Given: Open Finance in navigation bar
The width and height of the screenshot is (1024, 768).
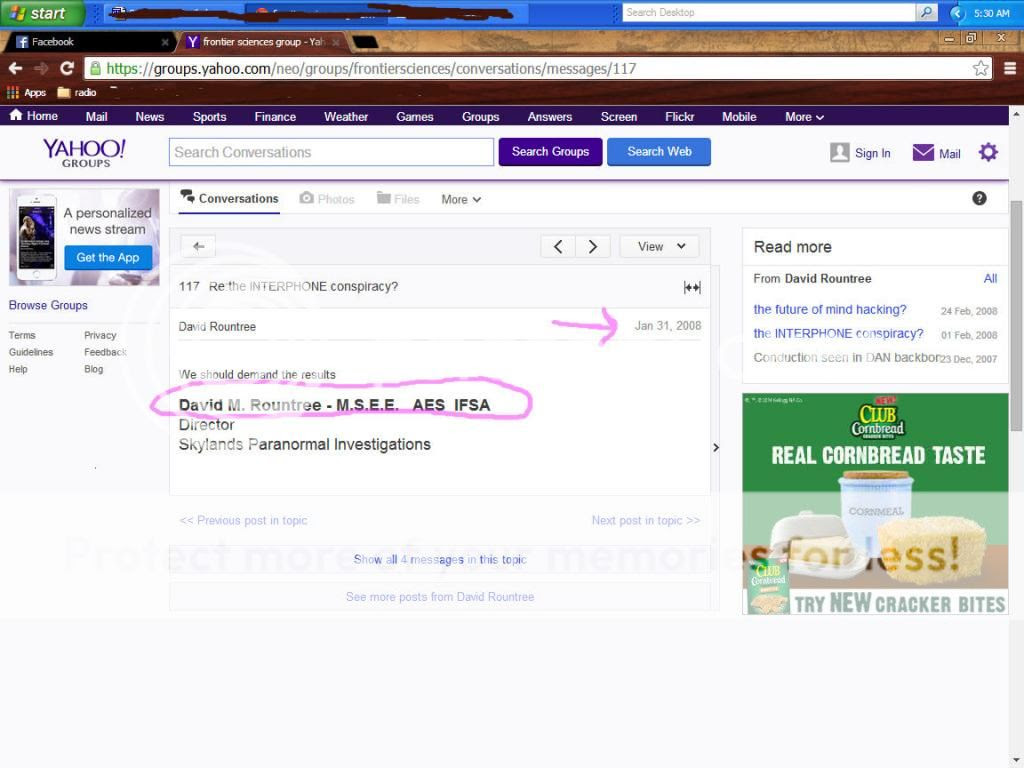Looking at the screenshot, I should click(x=275, y=117).
